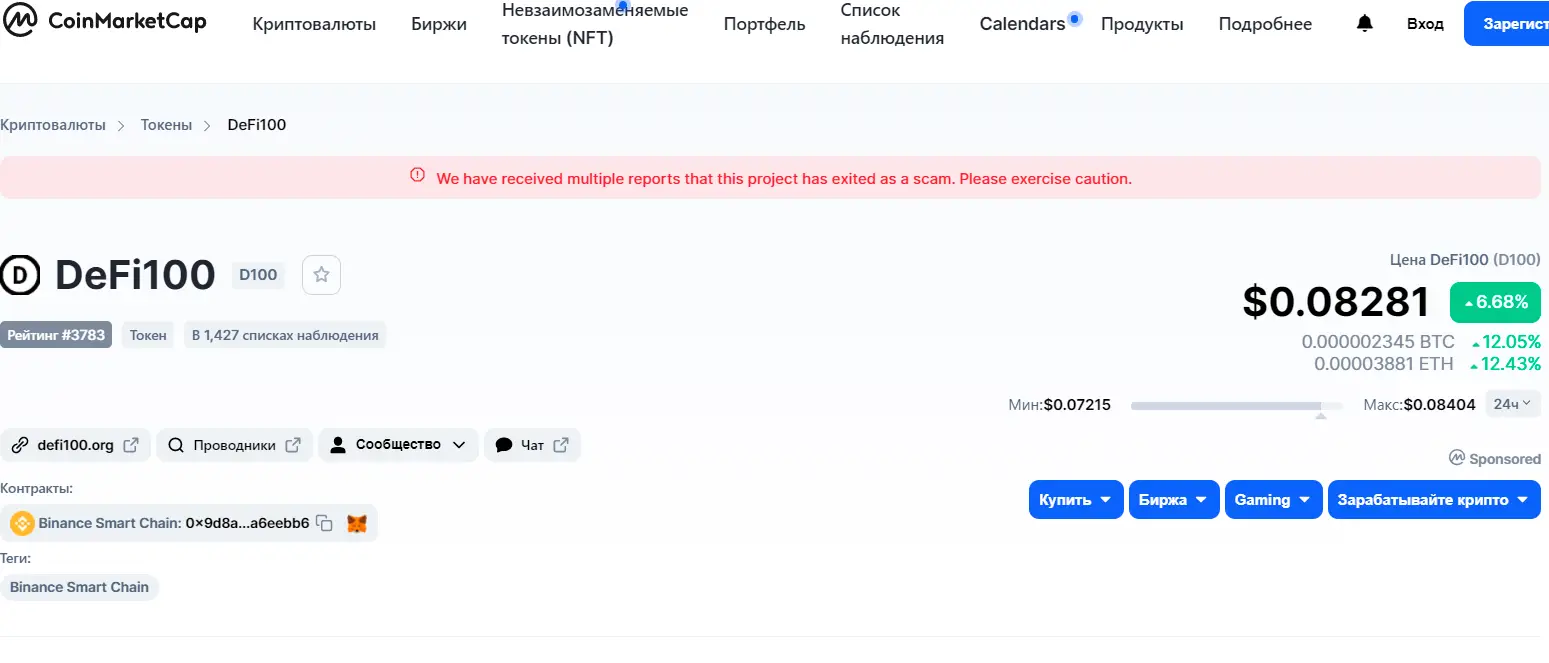Open the Портфель menu item

(765, 24)
